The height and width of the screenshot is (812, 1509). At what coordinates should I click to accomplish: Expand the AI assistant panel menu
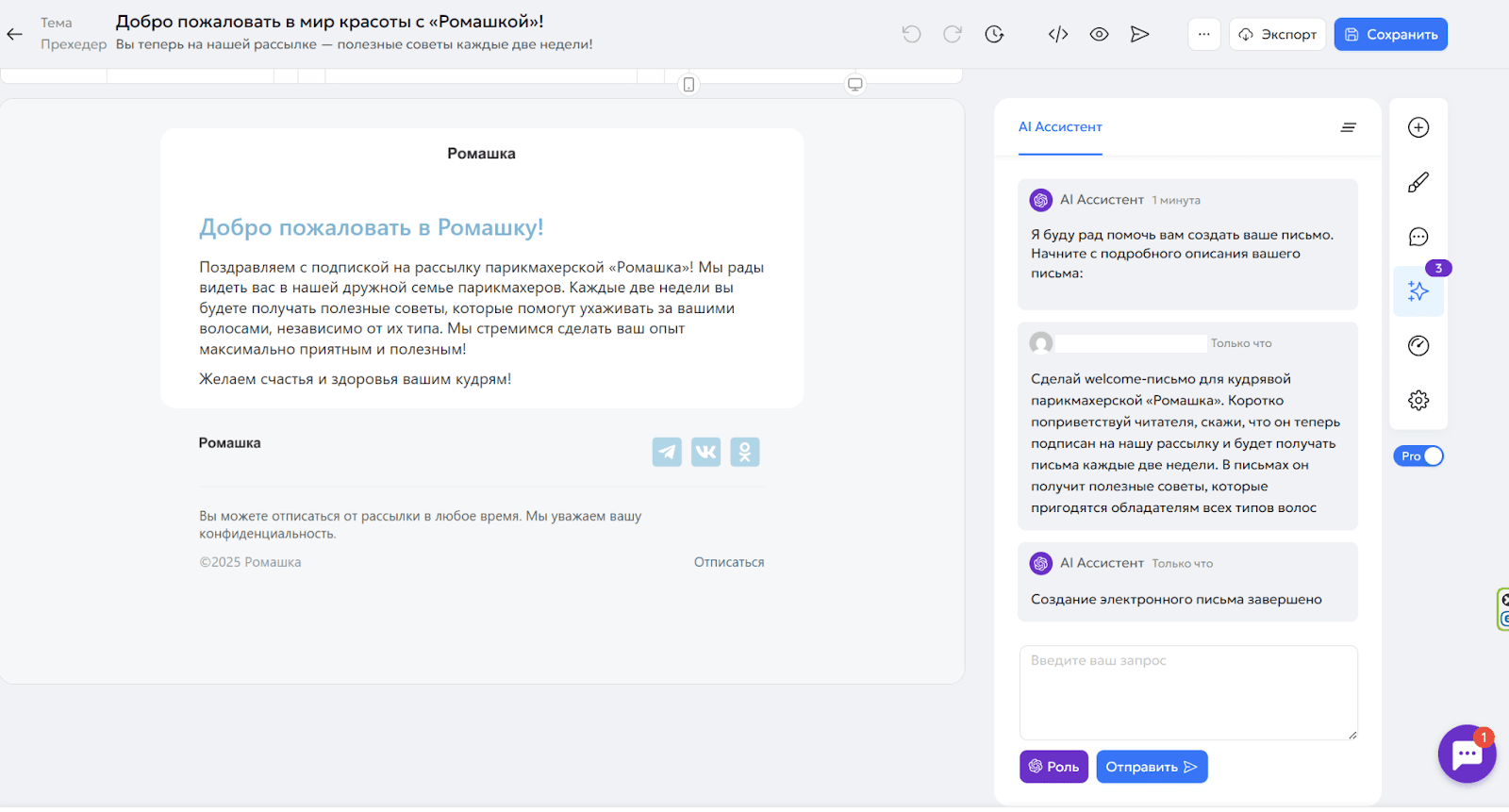pyautogui.click(x=1348, y=127)
